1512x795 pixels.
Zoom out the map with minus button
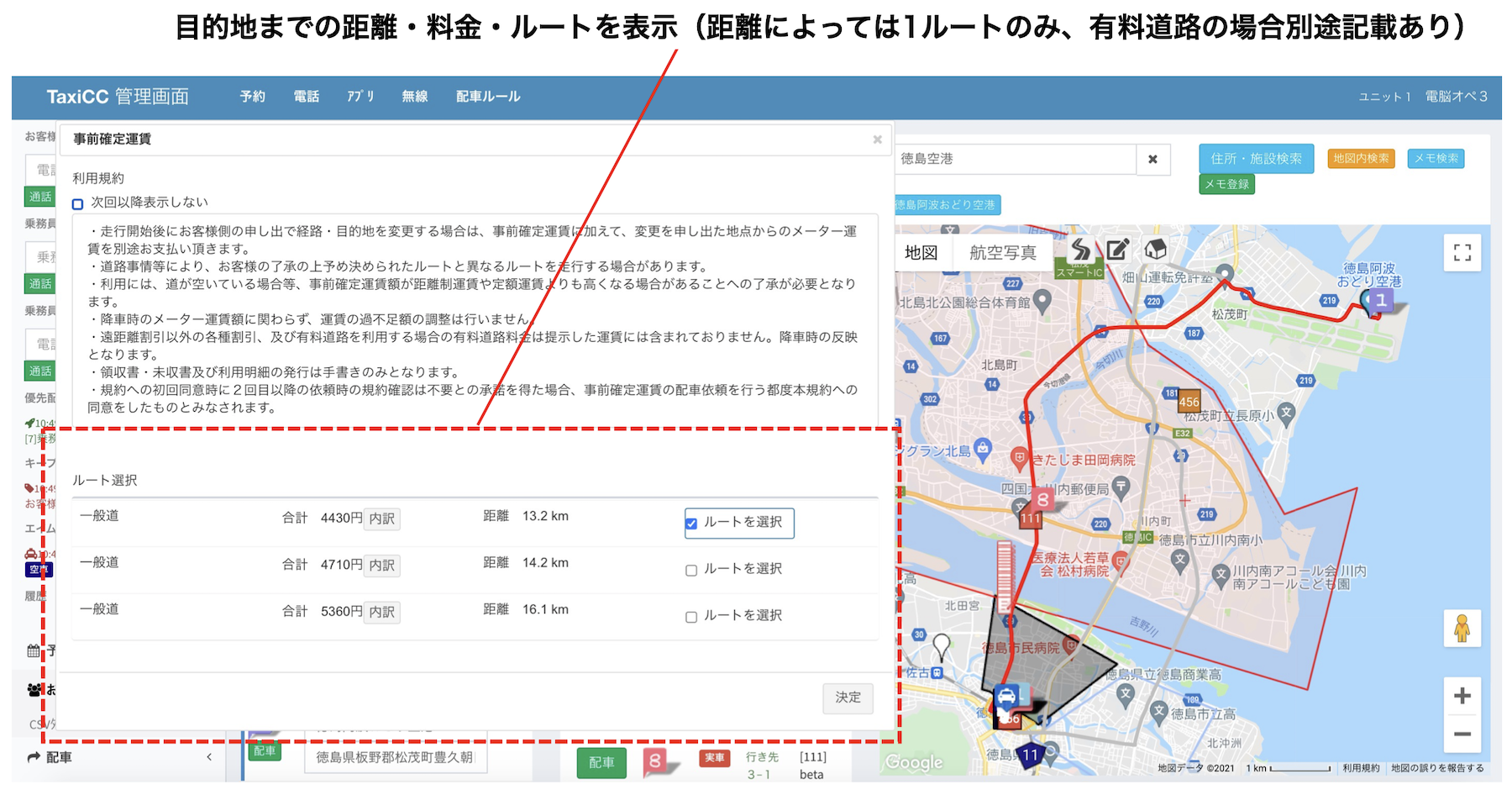1462,734
